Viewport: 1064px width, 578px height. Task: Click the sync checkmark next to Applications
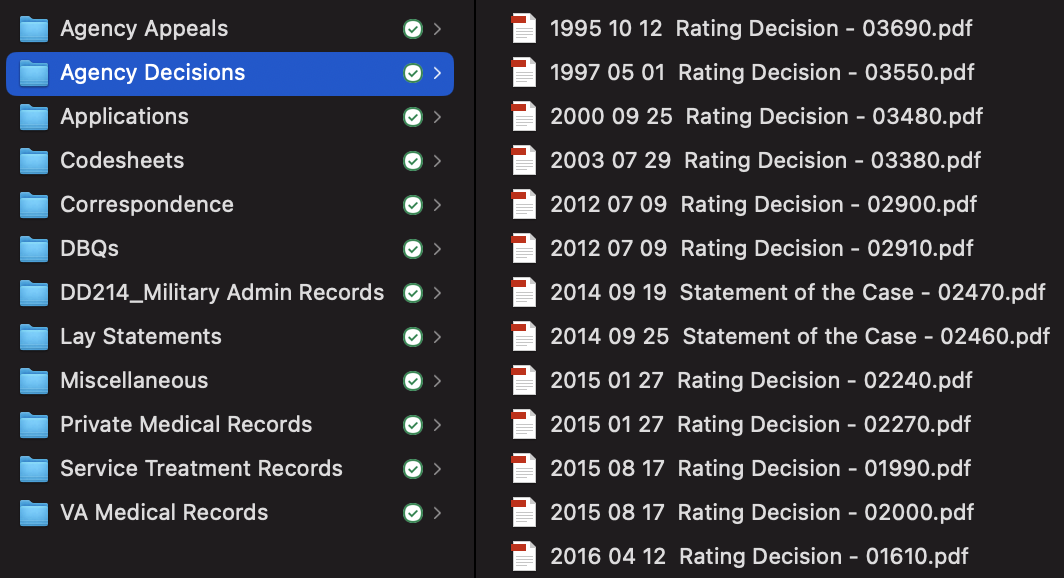pyautogui.click(x=413, y=117)
